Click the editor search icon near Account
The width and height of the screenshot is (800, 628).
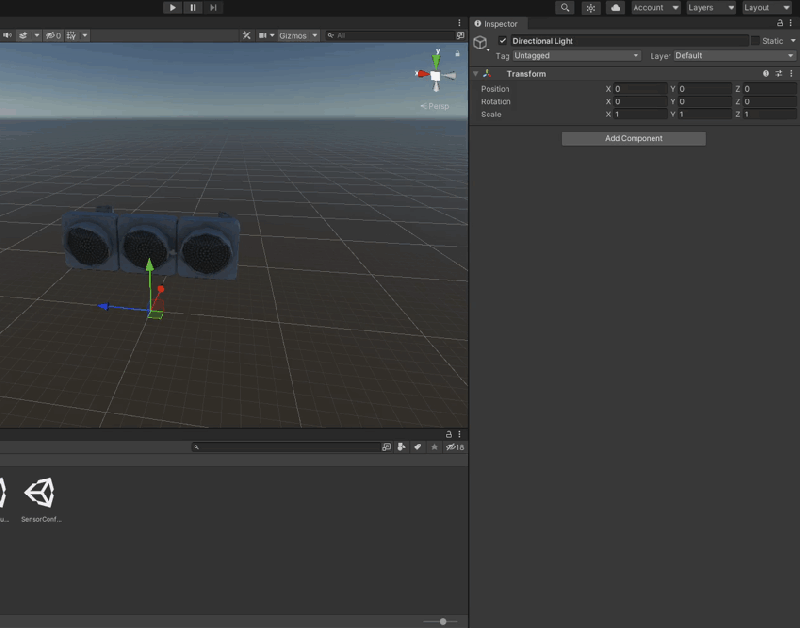565,7
